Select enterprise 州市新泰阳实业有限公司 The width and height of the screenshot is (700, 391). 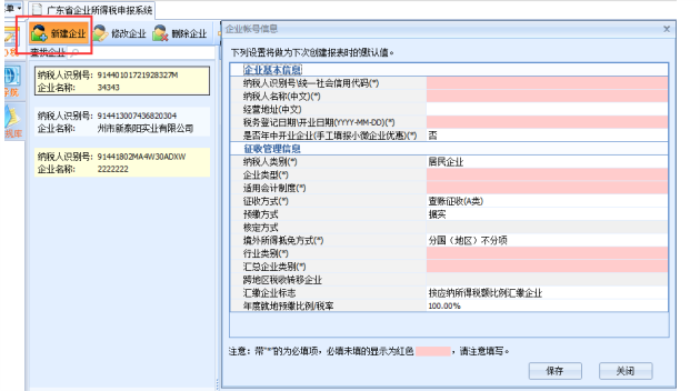coord(122,122)
